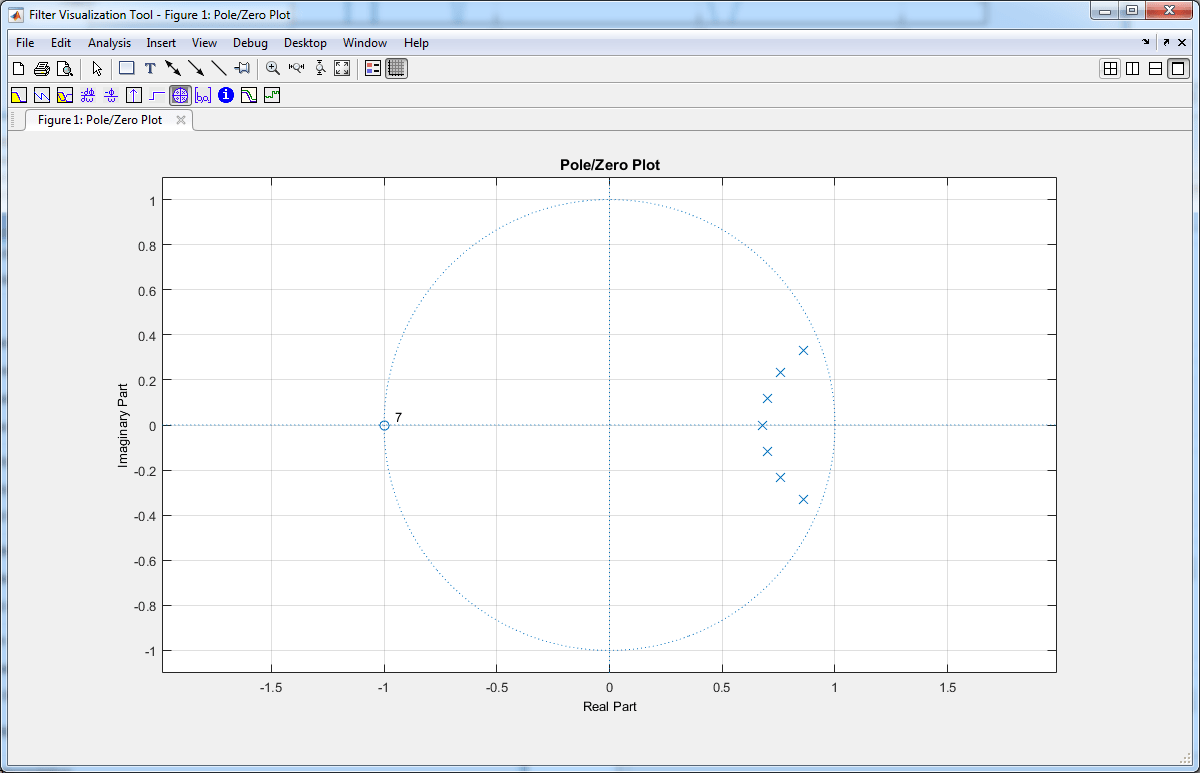The width and height of the screenshot is (1200, 773).
Task: Open the Insert menu
Action: [160, 43]
